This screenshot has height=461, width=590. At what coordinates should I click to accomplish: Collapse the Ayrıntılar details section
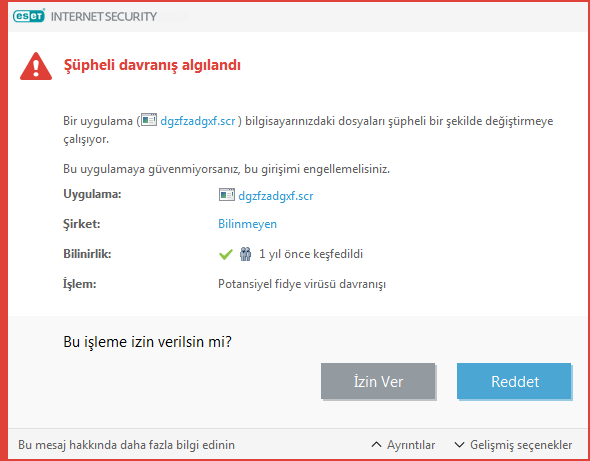(x=403, y=445)
